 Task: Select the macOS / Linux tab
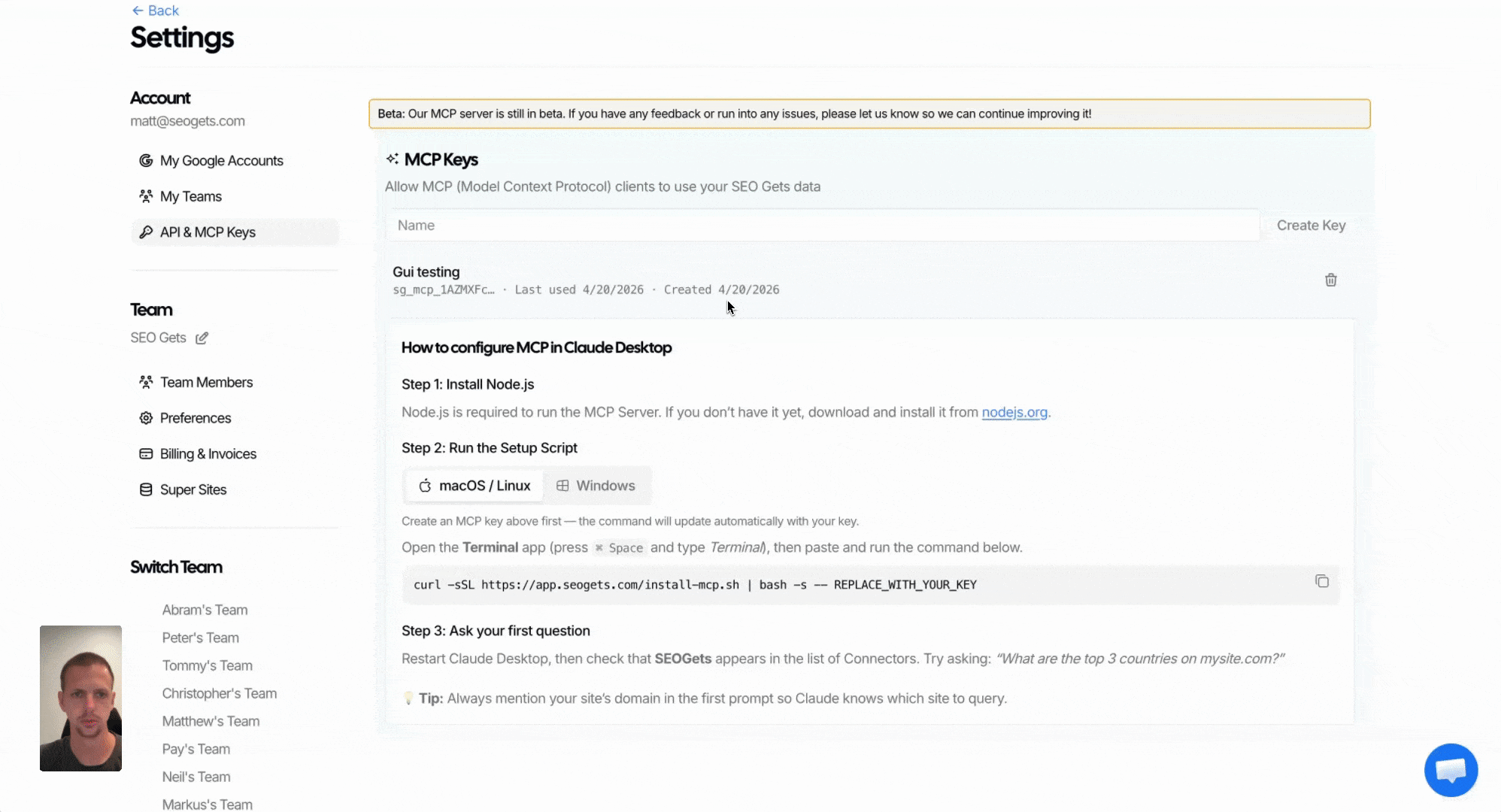click(475, 486)
